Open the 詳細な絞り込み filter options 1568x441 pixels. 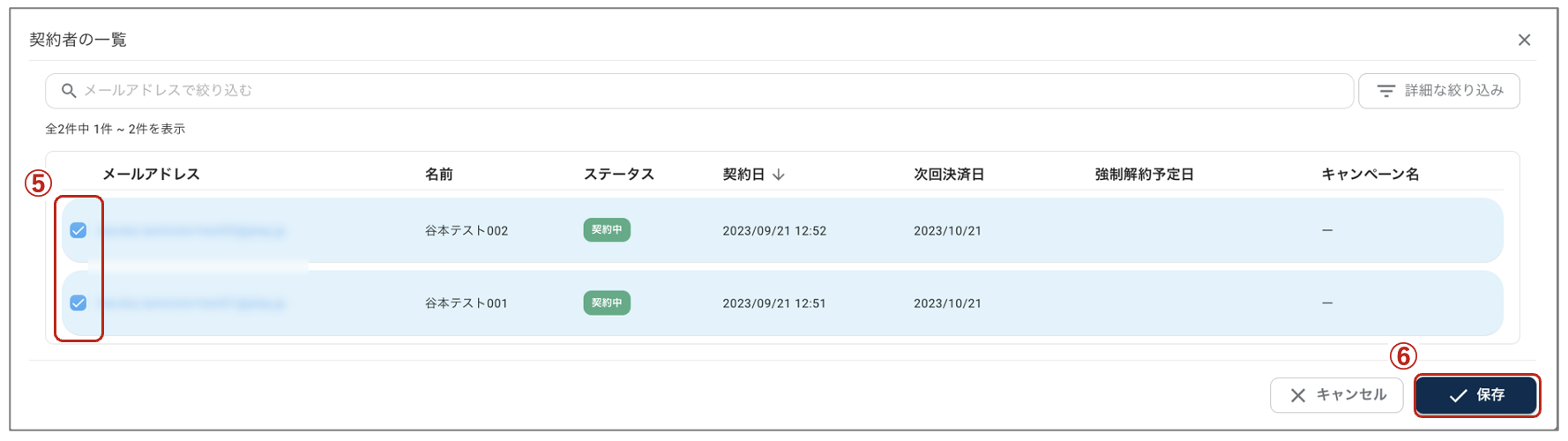[x=1438, y=91]
